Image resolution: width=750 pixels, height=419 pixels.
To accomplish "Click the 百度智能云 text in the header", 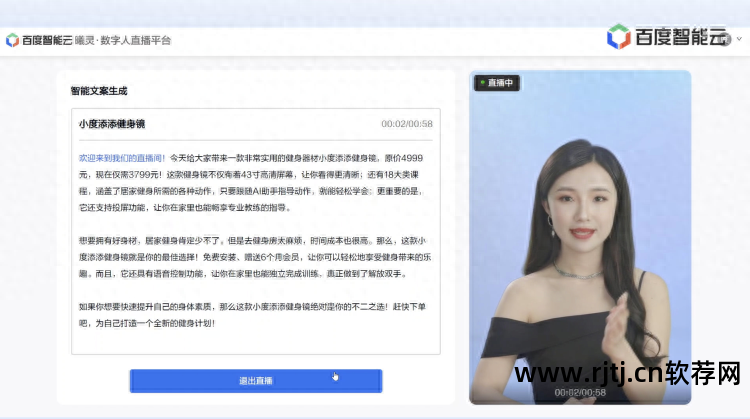I will 47,40.
